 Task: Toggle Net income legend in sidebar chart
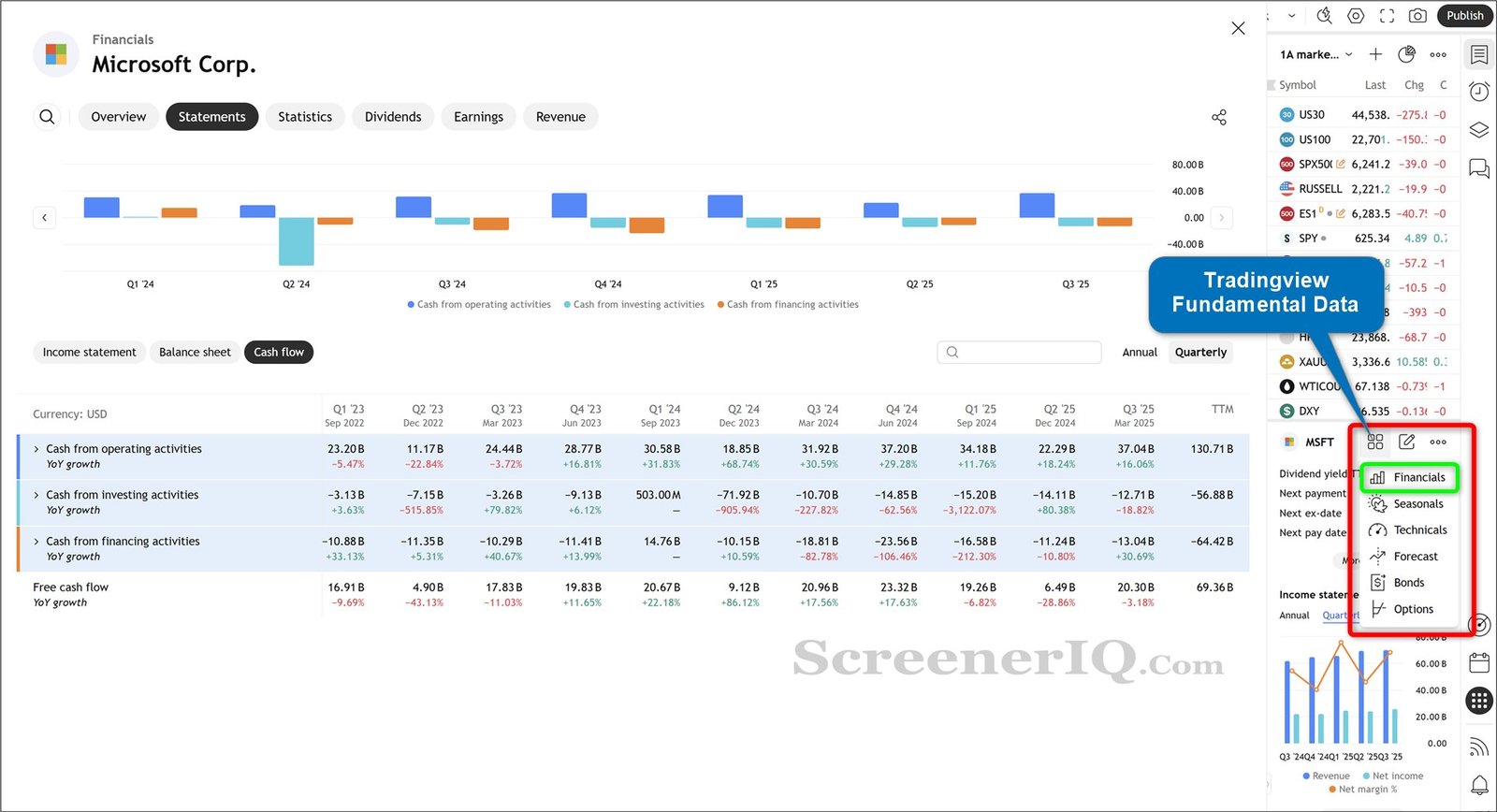[1393, 776]
